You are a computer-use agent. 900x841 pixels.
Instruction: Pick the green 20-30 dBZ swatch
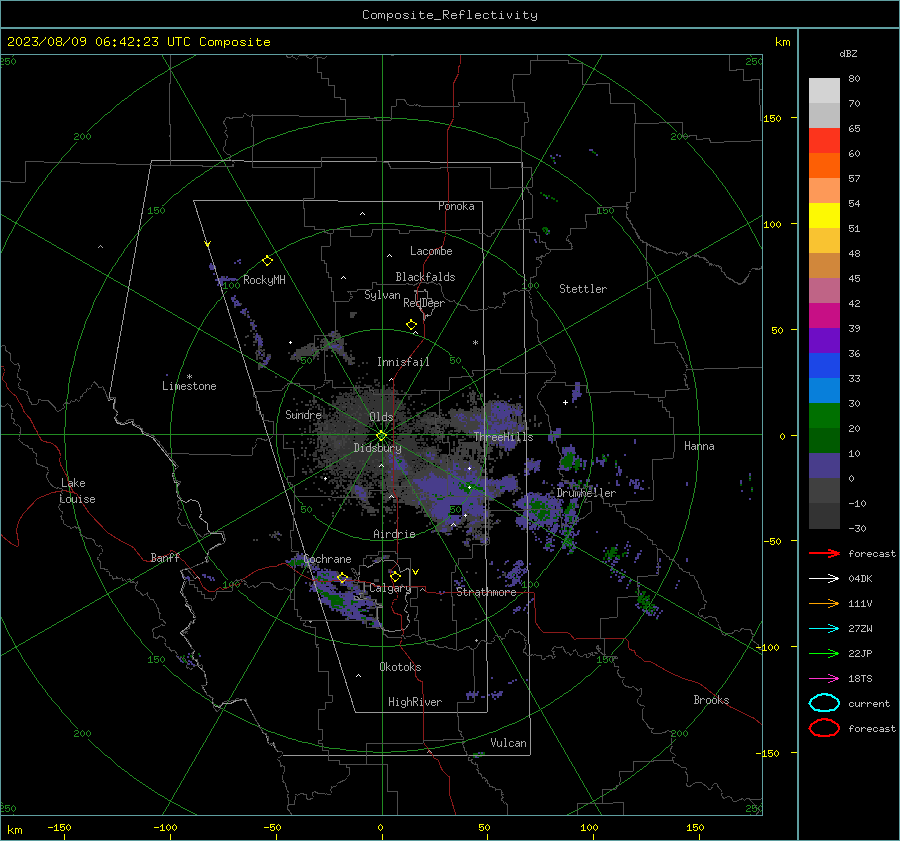pyautogui.click(x=824, y=416)
